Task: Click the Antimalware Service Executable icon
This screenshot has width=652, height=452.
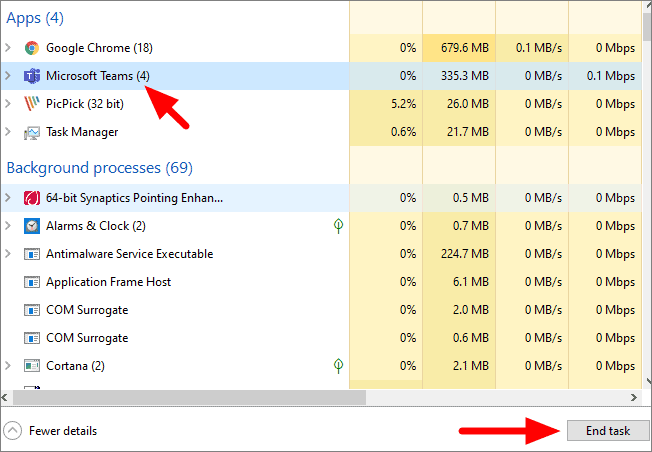Action: (32, 254)
